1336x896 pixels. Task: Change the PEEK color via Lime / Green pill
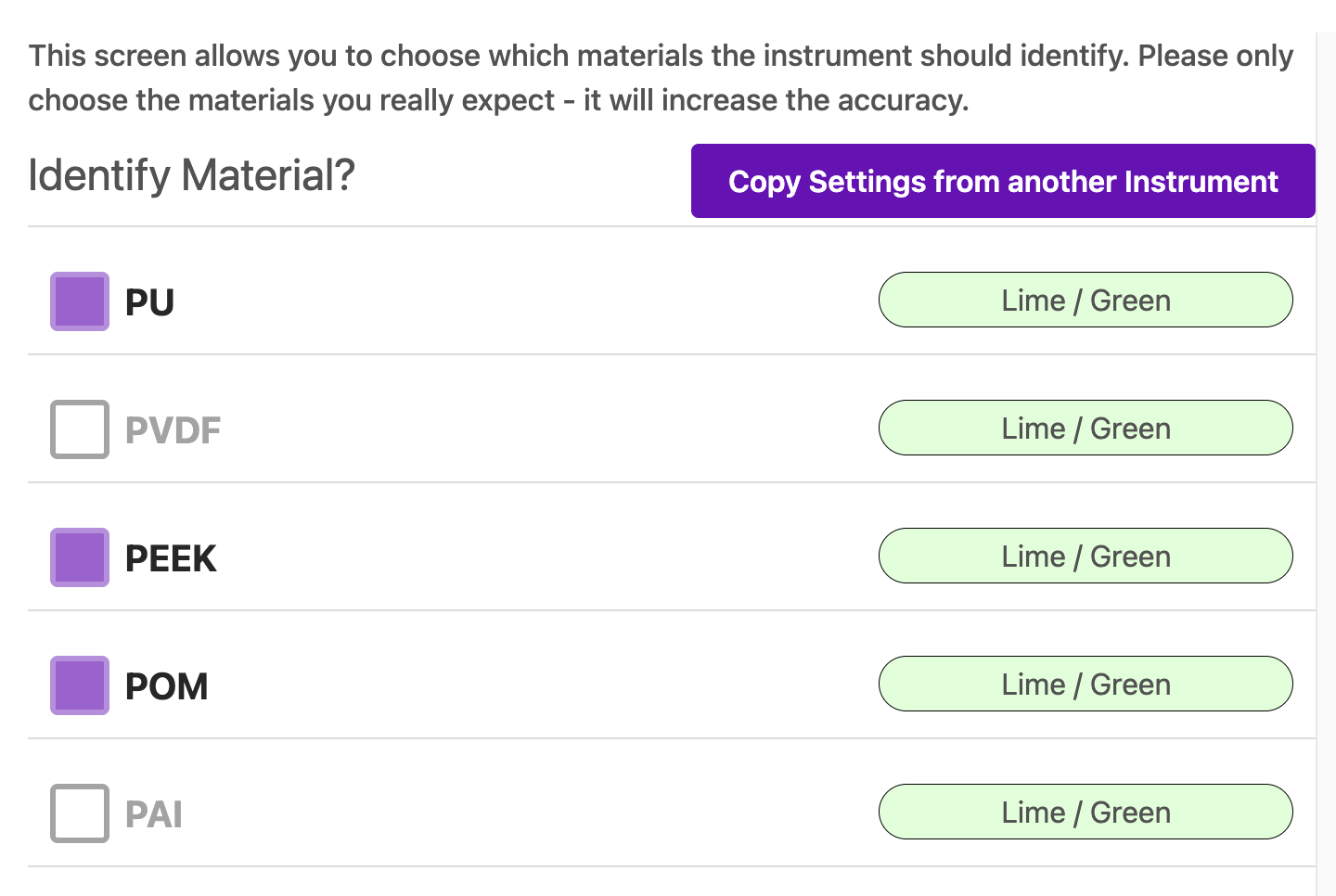point(1085,556)
